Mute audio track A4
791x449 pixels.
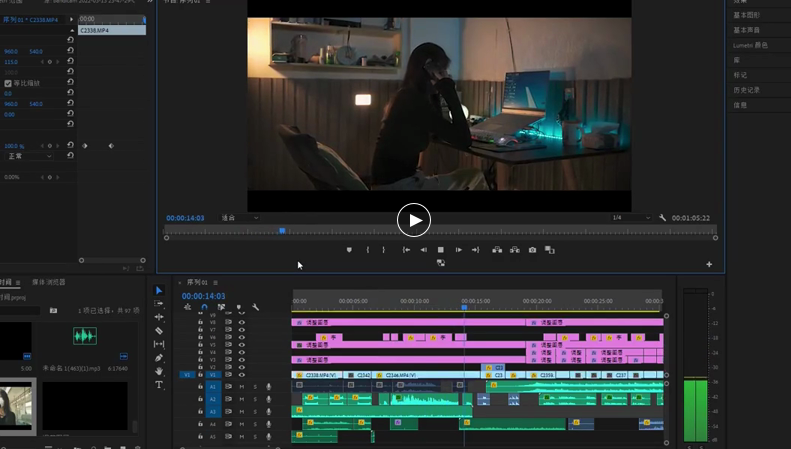pyautogui.click(x=242, y=424)
